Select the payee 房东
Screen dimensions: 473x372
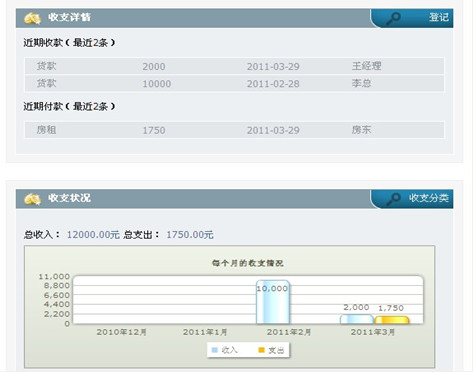(x=361, y=130)
